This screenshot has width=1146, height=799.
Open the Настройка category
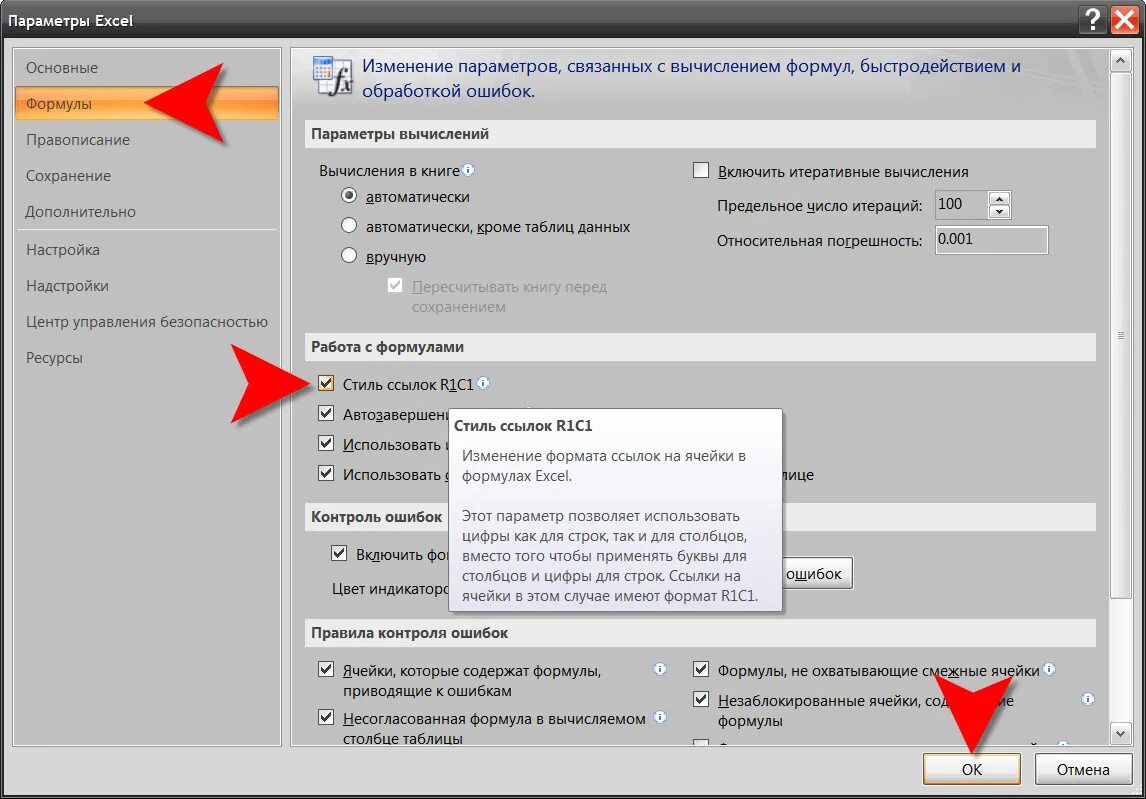tap(147, 249)
